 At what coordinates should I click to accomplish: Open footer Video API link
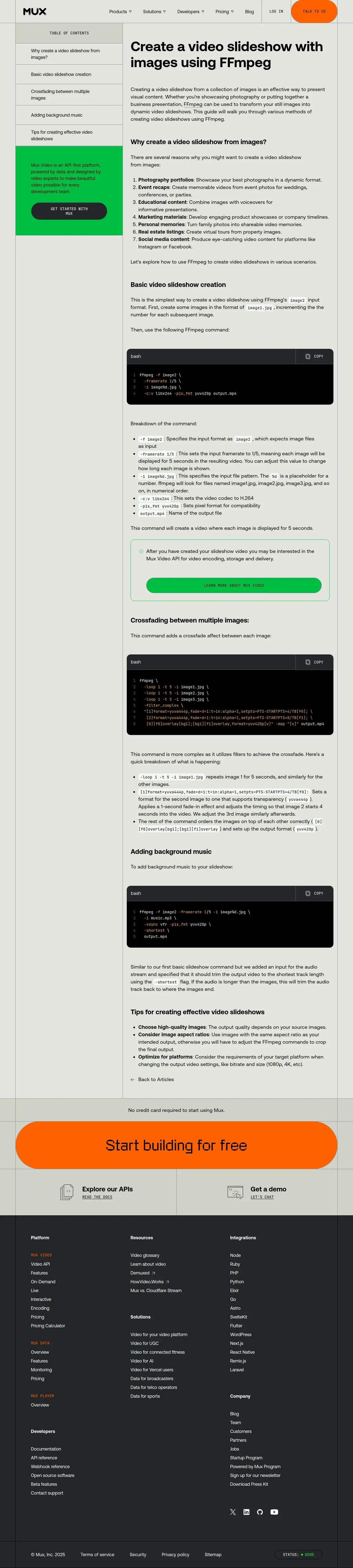(x=40, y=1264)
